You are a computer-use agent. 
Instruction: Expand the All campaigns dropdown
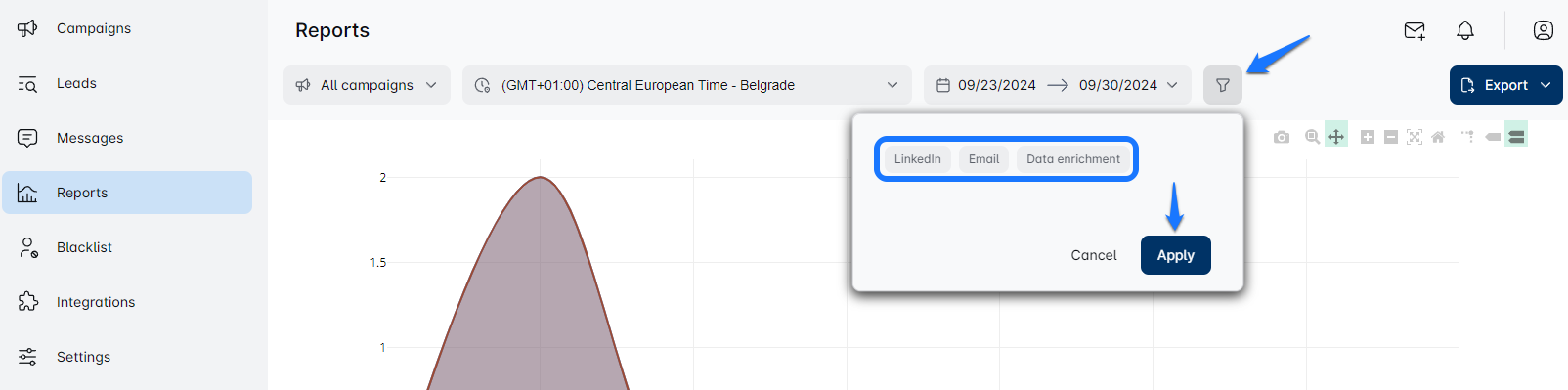click(367, 85)
